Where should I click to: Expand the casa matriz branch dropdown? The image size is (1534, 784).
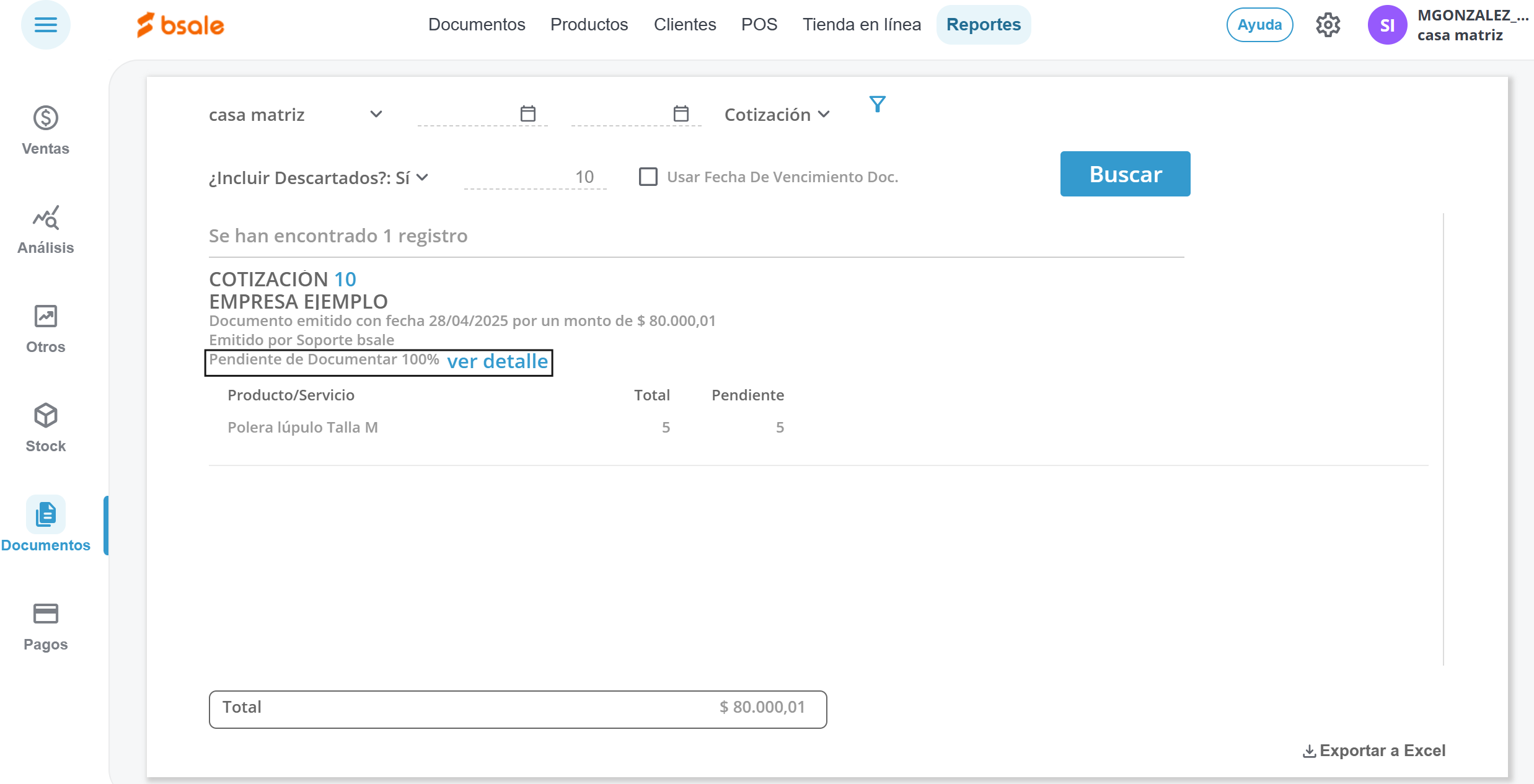(x=296, y=115)
